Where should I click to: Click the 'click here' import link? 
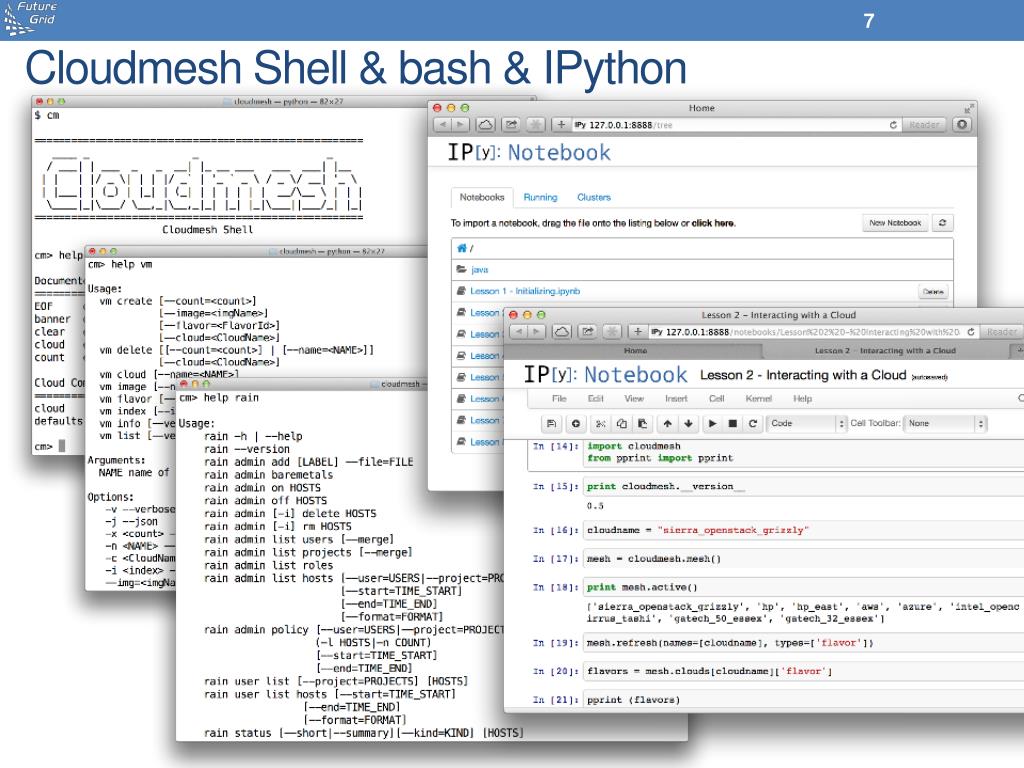tap(712, 223)
